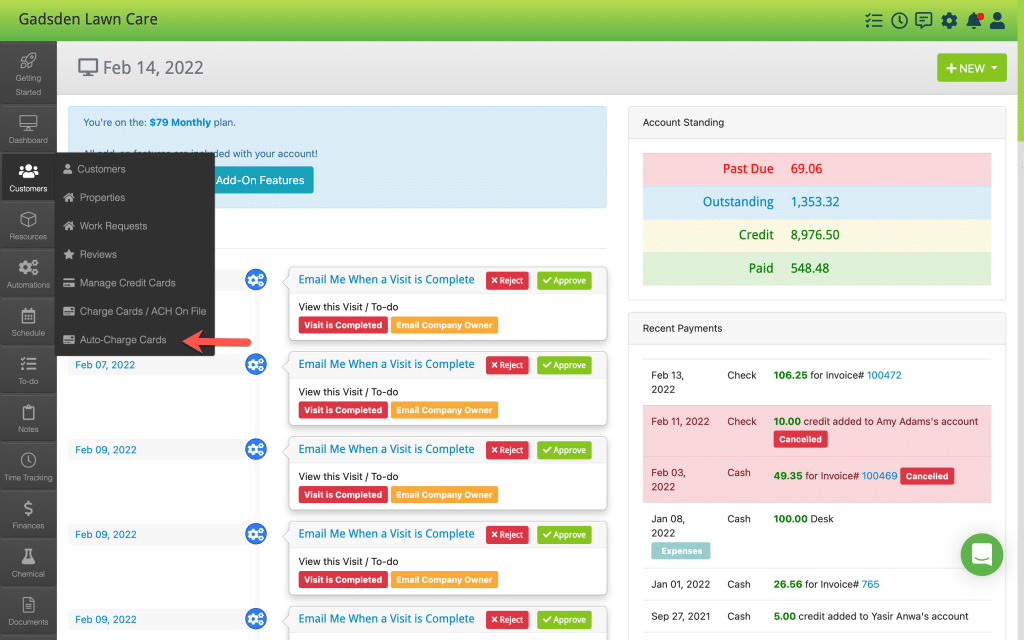Click the Credit amount 8,976.50
1024x640 pixels.
click(x=814, y=234)
